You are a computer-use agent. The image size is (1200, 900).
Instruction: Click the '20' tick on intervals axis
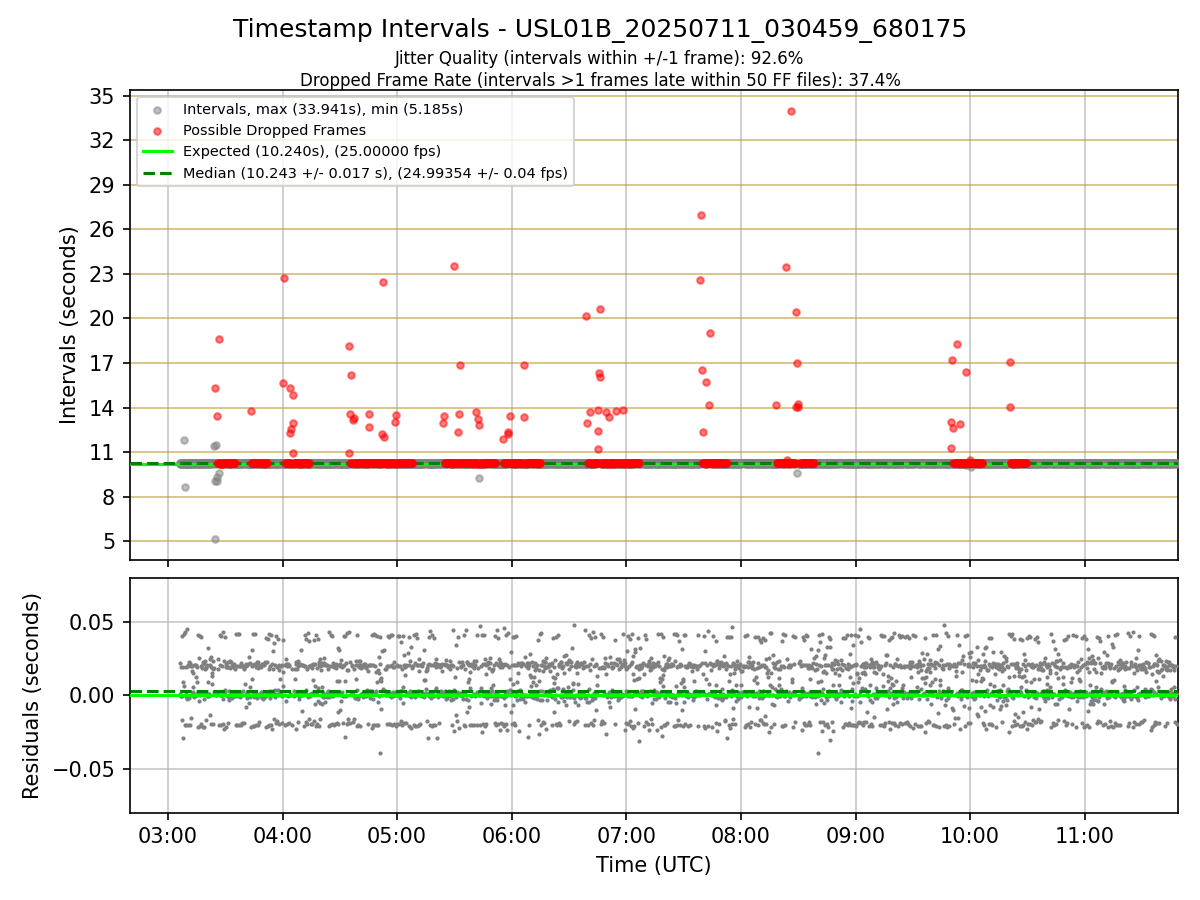click(102, 319)
